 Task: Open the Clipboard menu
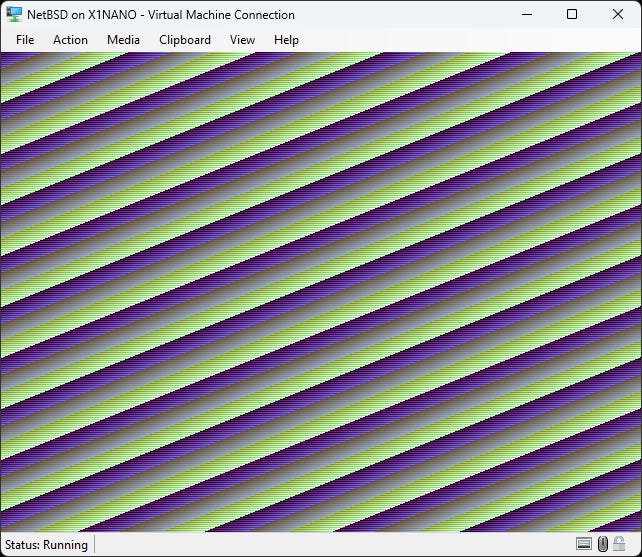[x=185, y=40]
